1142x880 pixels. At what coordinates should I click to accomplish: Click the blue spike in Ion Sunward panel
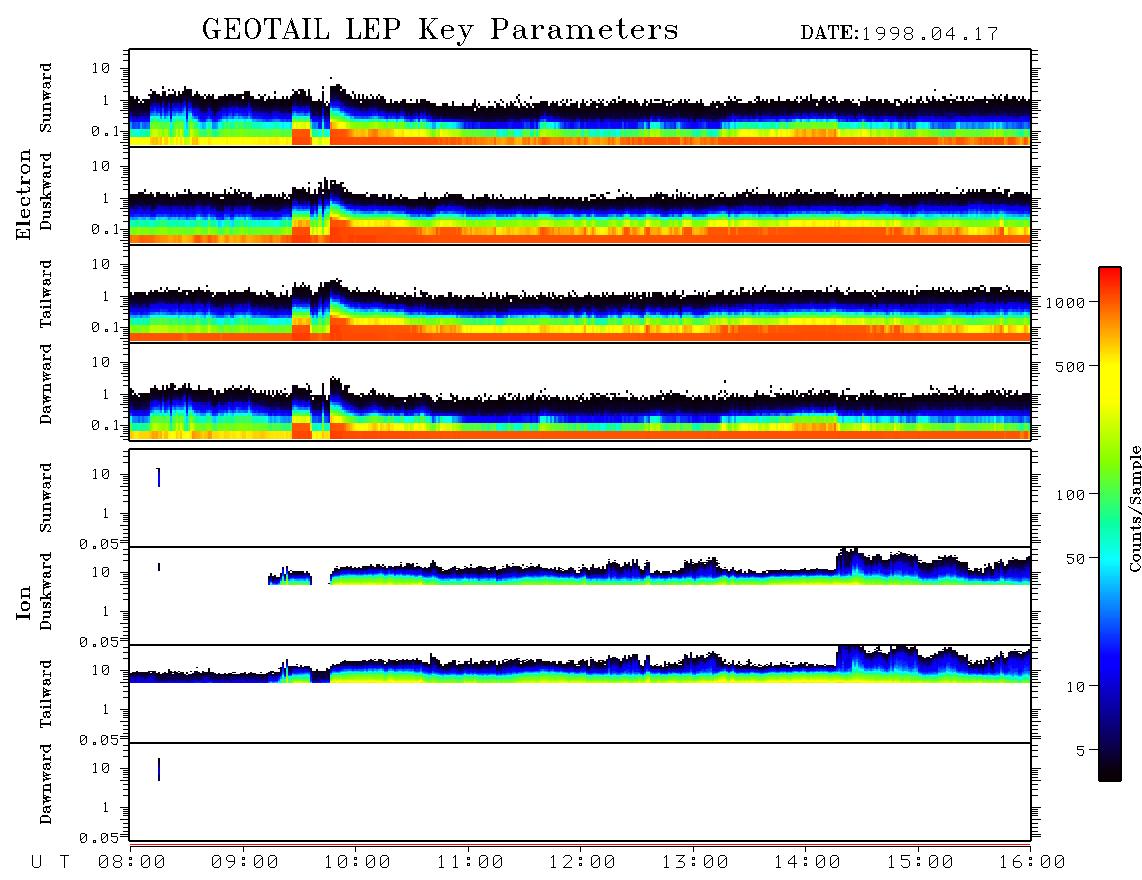(x=159, y=477)
